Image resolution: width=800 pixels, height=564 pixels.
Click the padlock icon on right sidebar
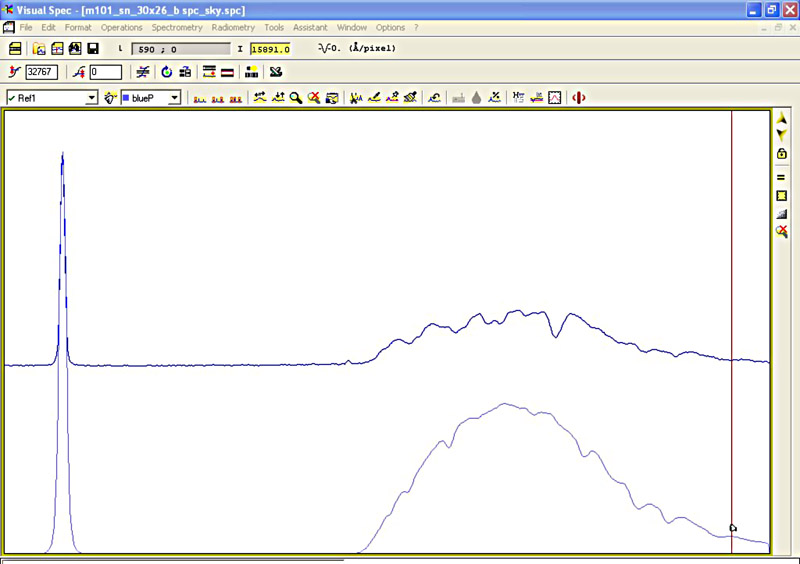(782, 153)
